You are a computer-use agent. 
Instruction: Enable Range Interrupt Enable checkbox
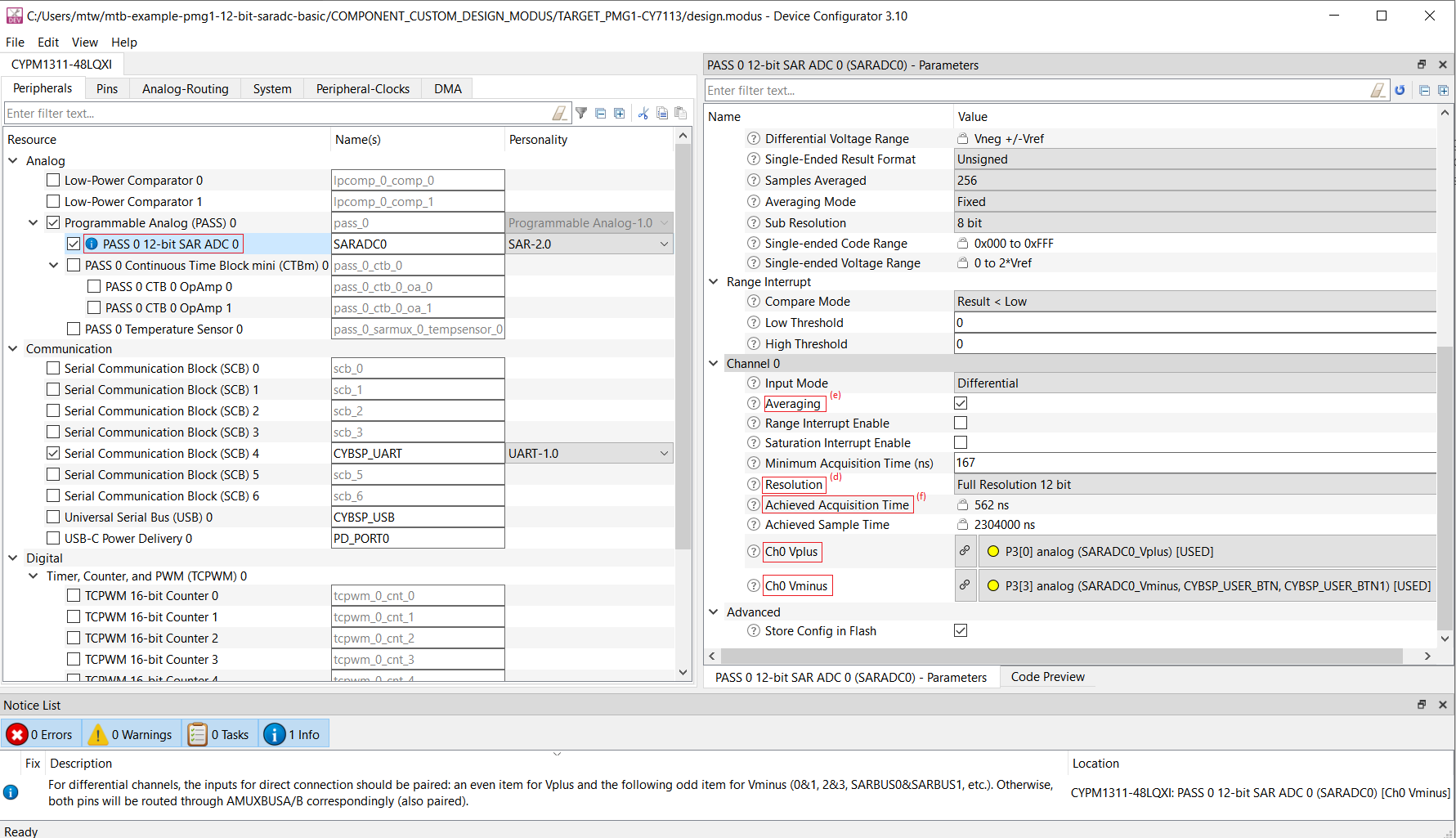click(961, 423)
